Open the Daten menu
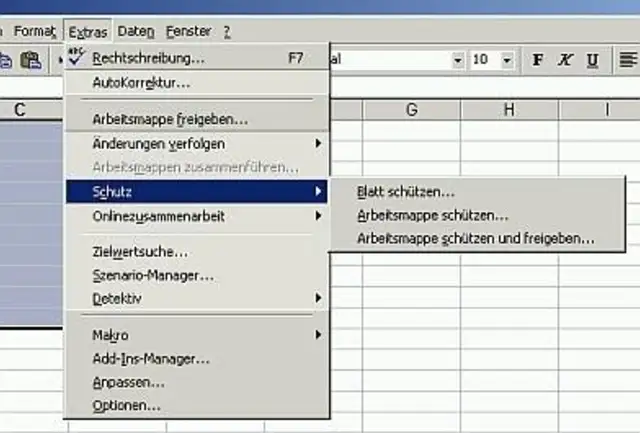640x433 pixels. pyautogui.click(x=136, y=31)
